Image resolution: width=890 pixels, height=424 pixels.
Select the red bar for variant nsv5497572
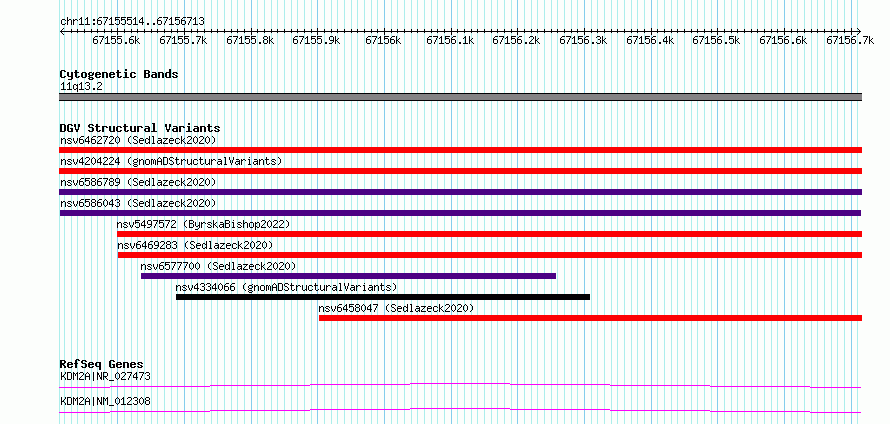tap(489, 234)
